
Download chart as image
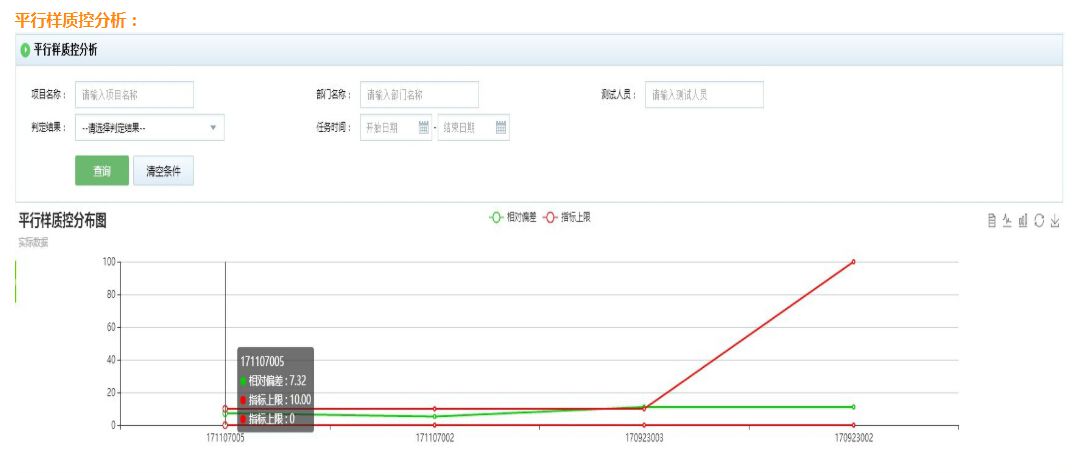coord(1055,221)
